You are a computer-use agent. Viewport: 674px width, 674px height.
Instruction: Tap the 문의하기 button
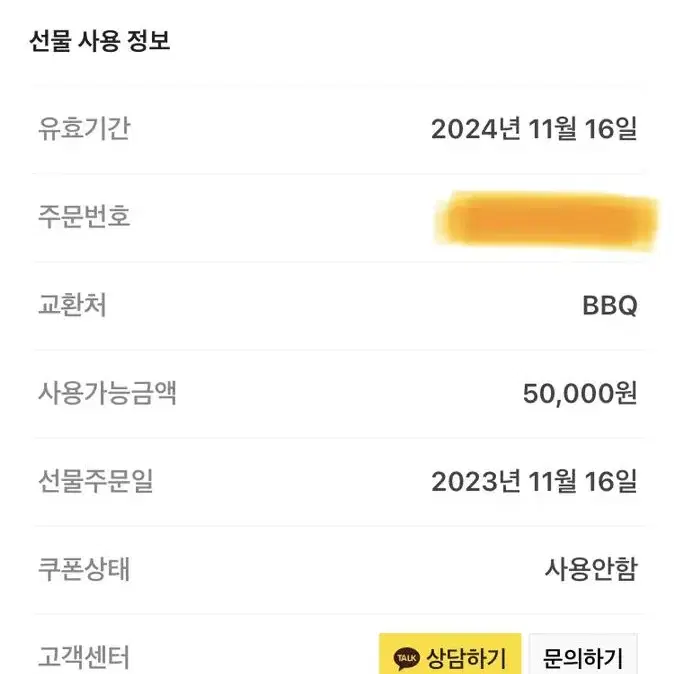click(x=583, y=654)
